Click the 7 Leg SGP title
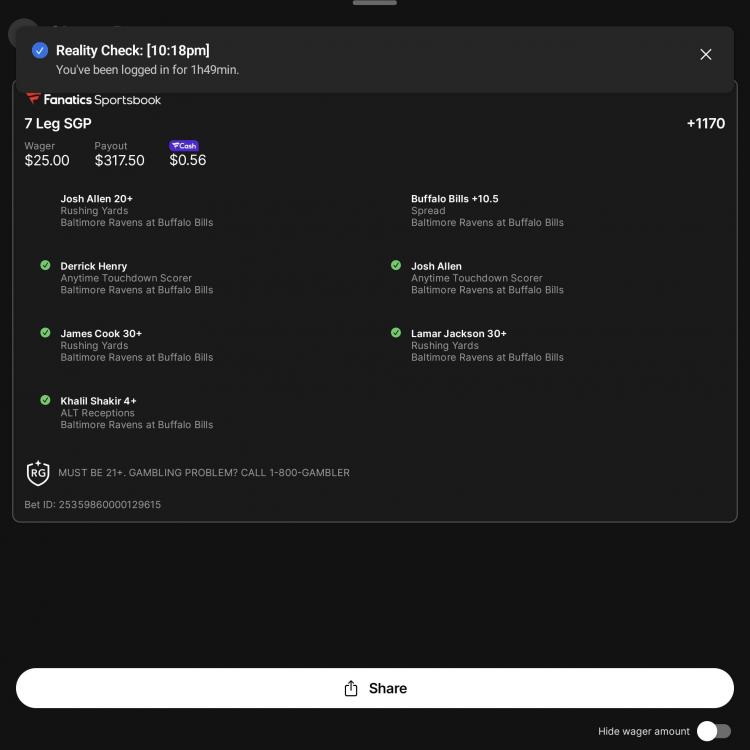This screenshot has height=750, width=750. click(58, 124)
